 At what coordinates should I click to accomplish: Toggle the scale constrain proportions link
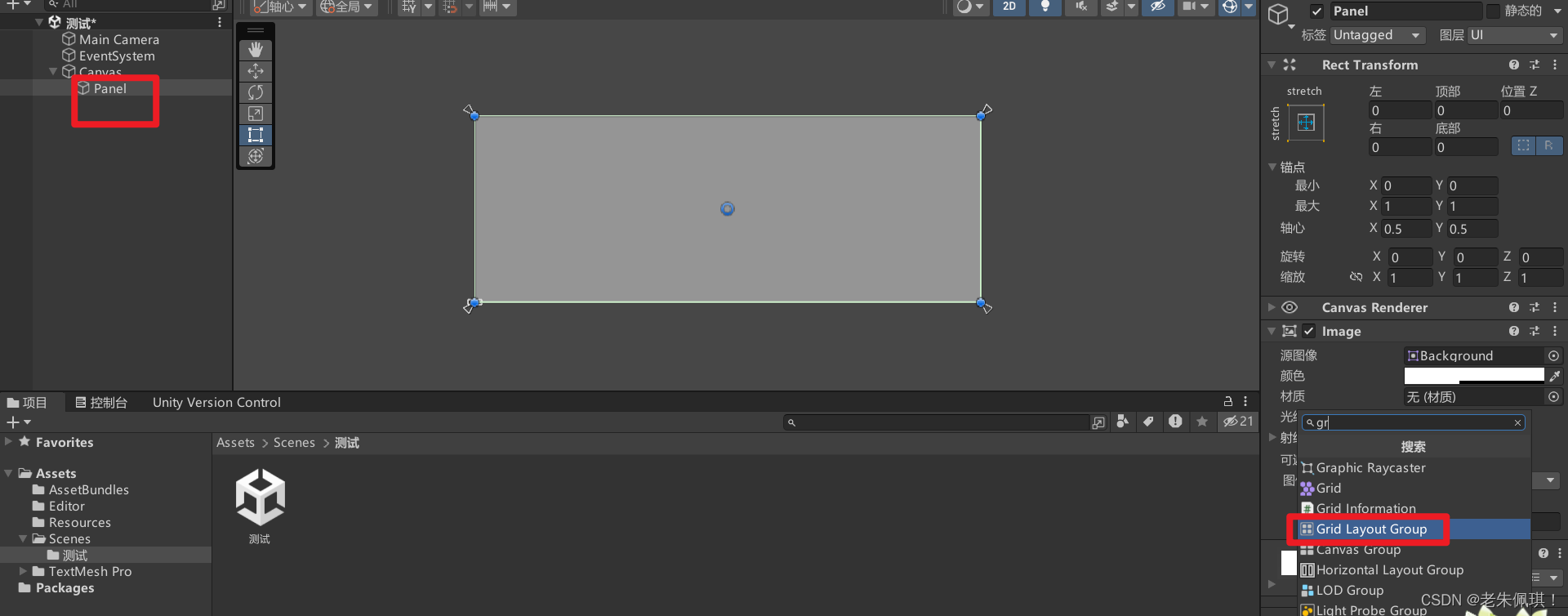click(1356, 277)
